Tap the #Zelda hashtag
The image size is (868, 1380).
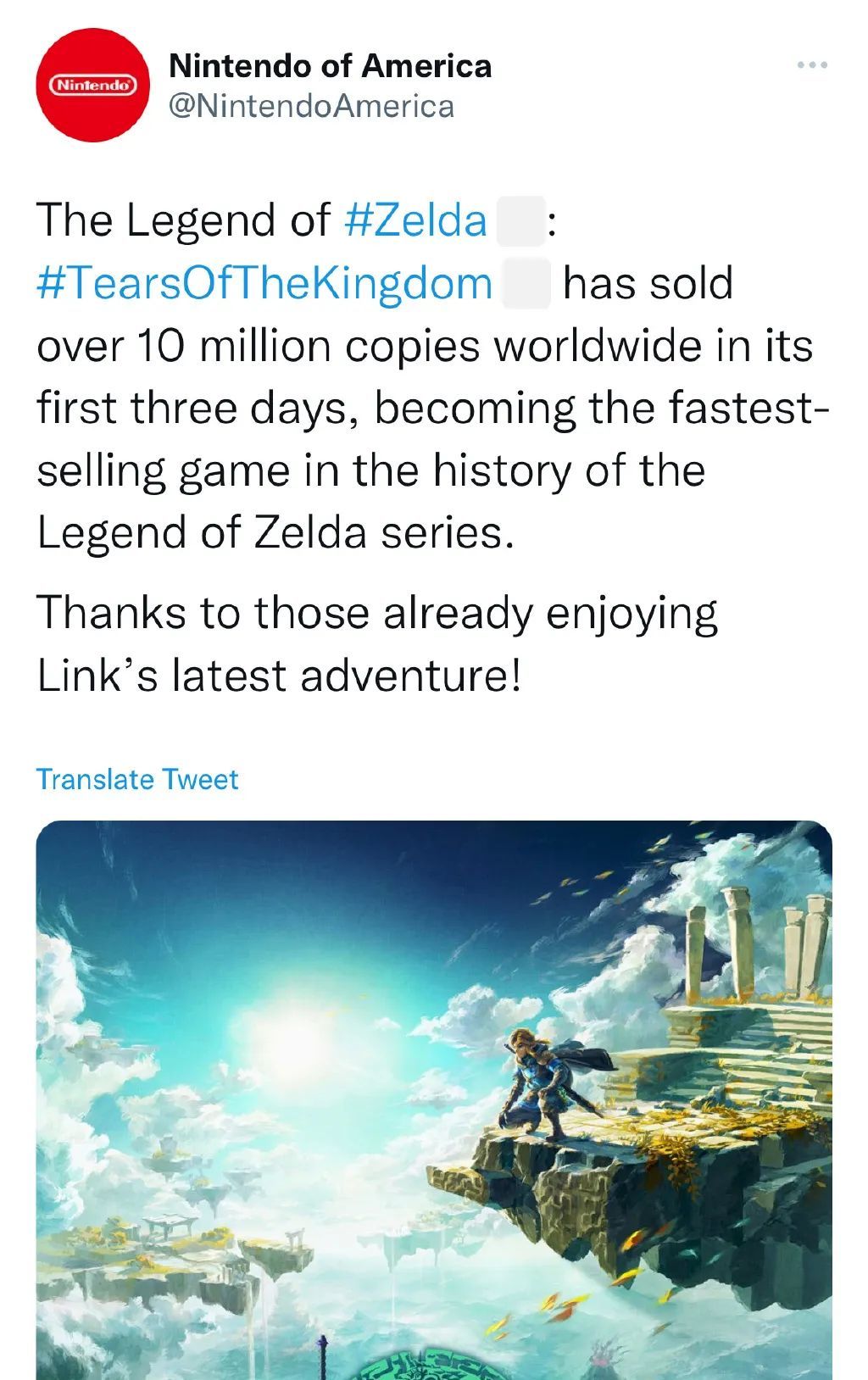click(x=416, y=220)
